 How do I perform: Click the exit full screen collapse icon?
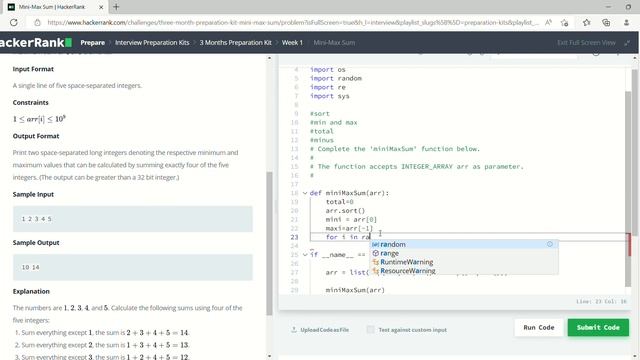click(627, 42)
